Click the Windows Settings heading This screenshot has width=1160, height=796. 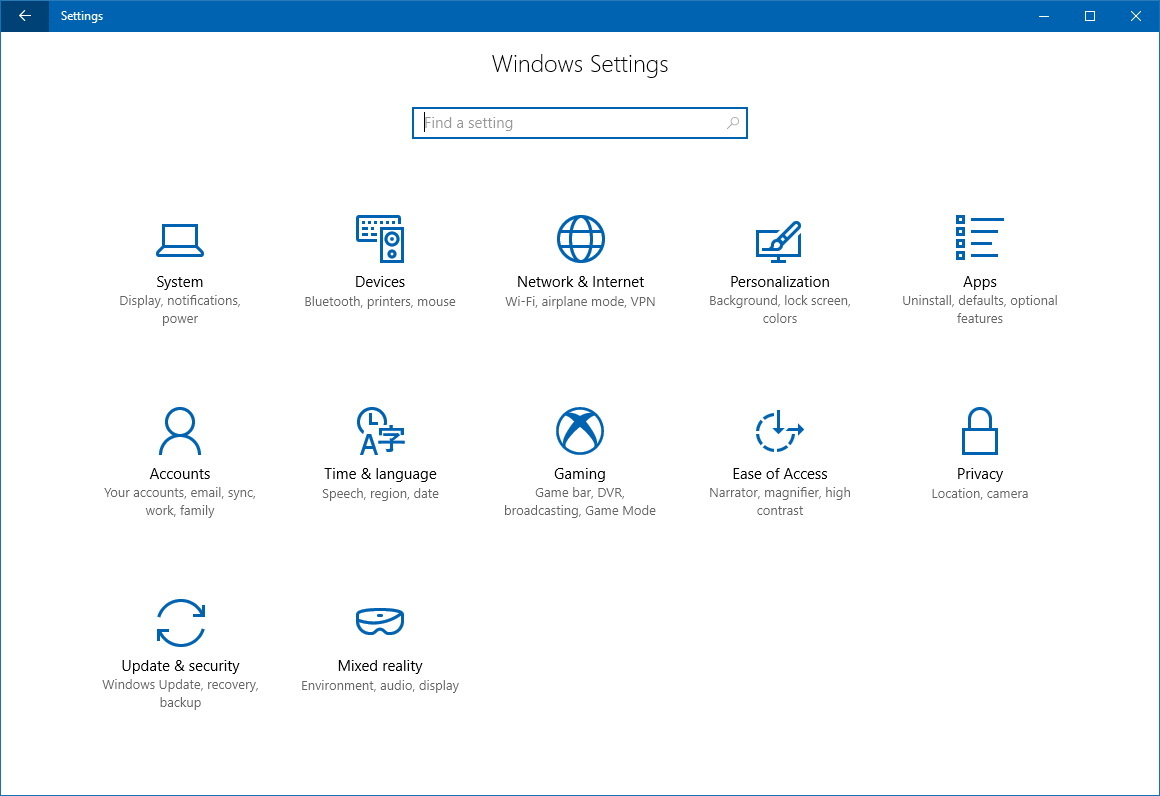(580, 64)
